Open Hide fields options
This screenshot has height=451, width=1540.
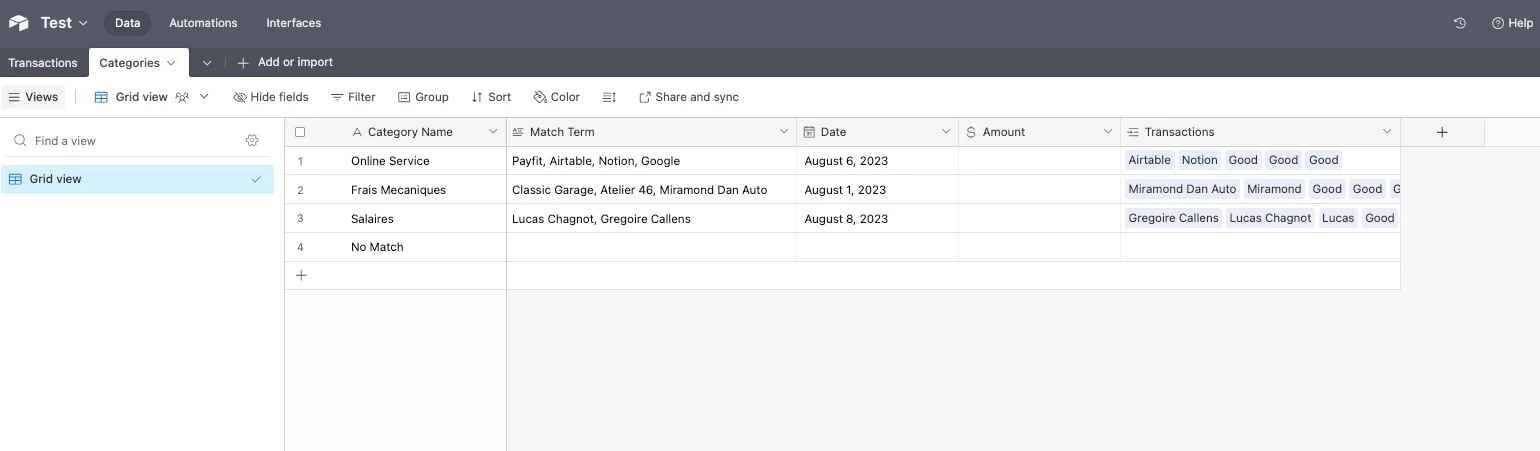(x=271, y=97)
